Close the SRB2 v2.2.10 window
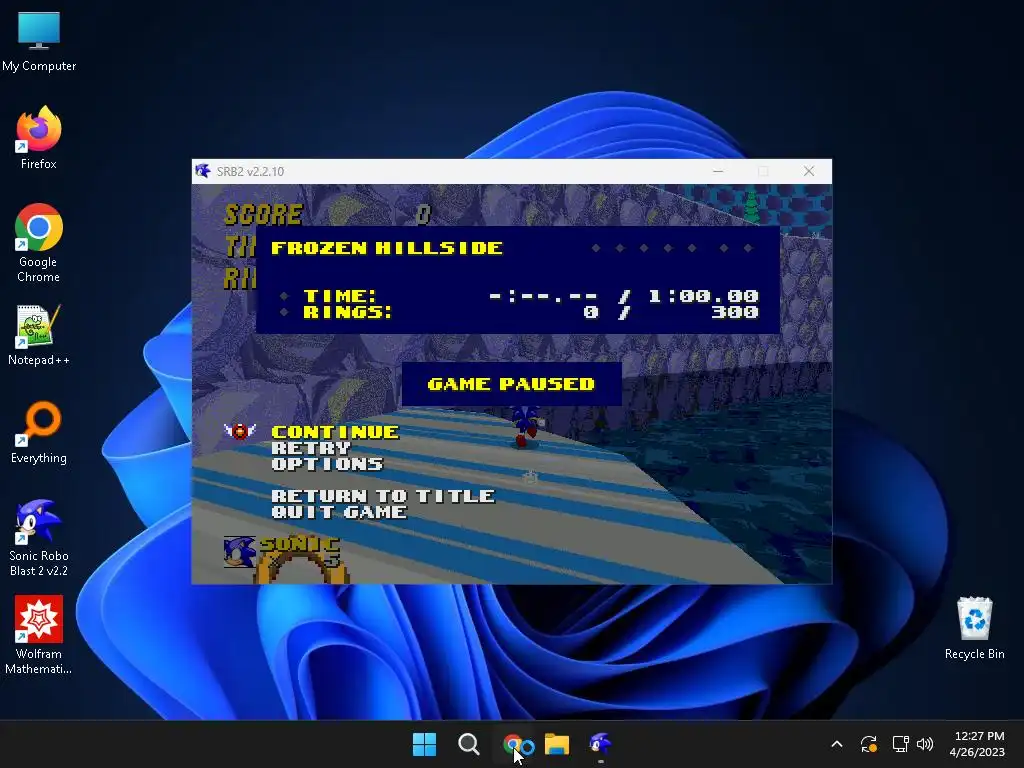This screenshot has height=768, width=1024. 808,171
